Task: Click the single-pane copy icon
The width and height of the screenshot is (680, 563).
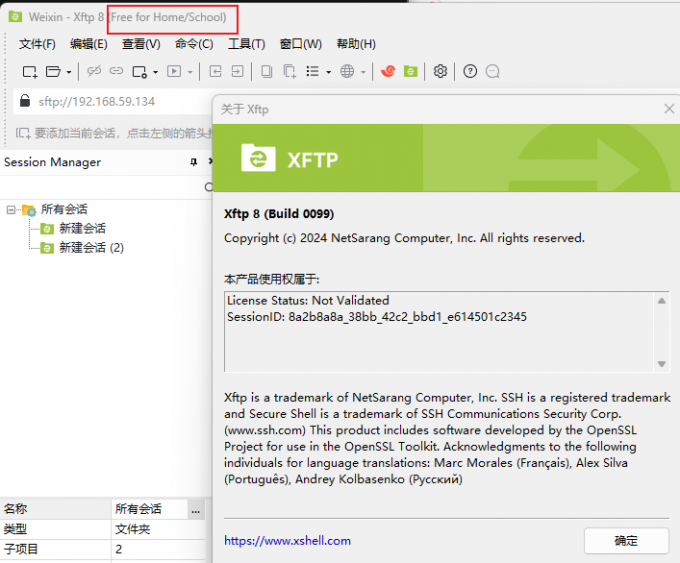Action: (266, 71)
